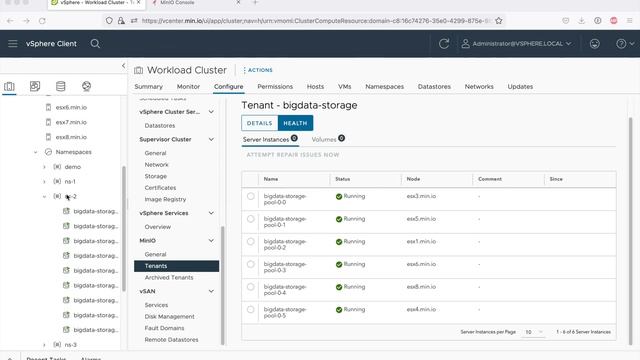Switch MinIO Console browser tab
Image resolution: width=640 pixels, height=360 pixels.
click(196, 3)
